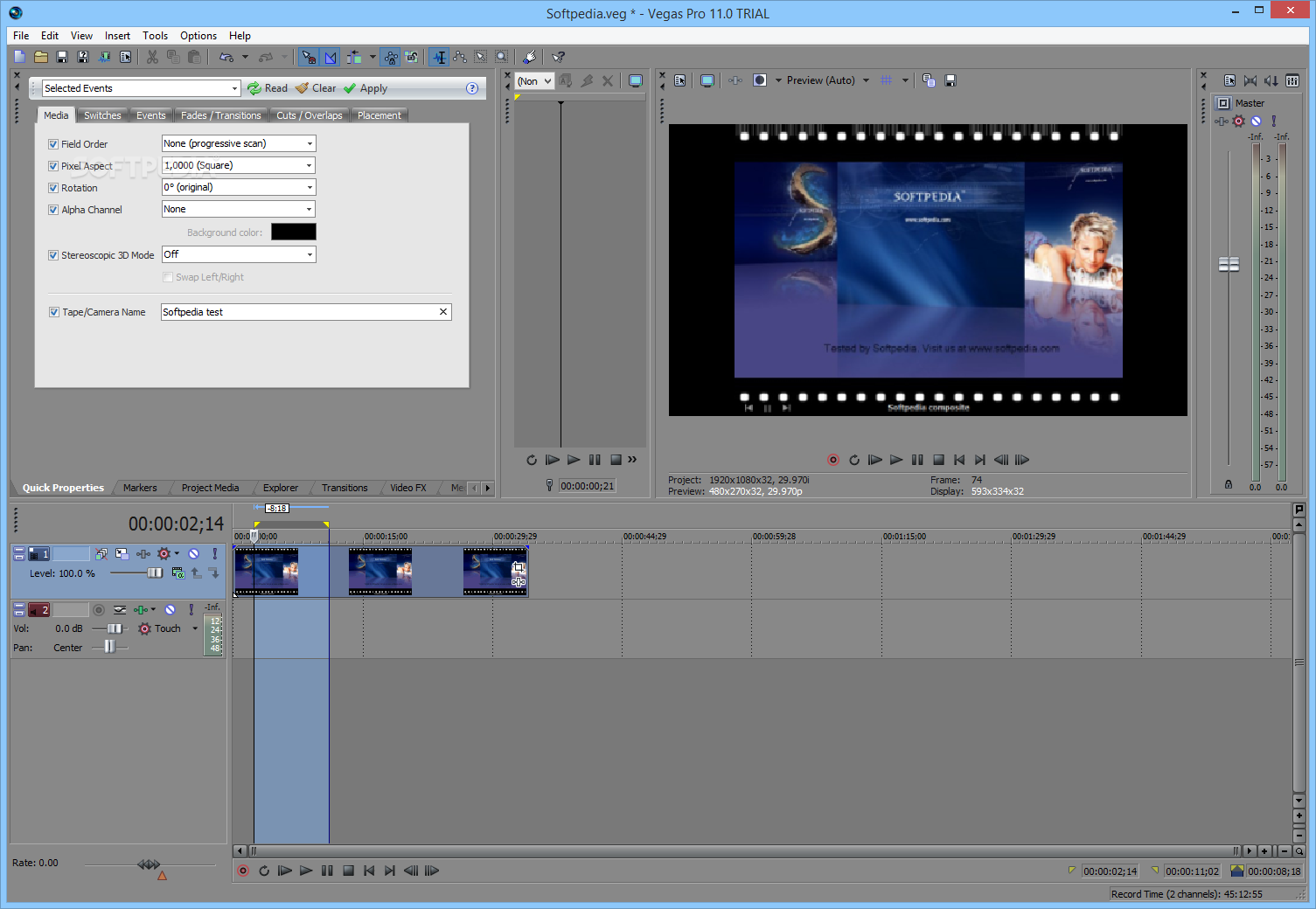Click the red Record button below timeline
1316x909 pixels.
click(x=243, y=871)
